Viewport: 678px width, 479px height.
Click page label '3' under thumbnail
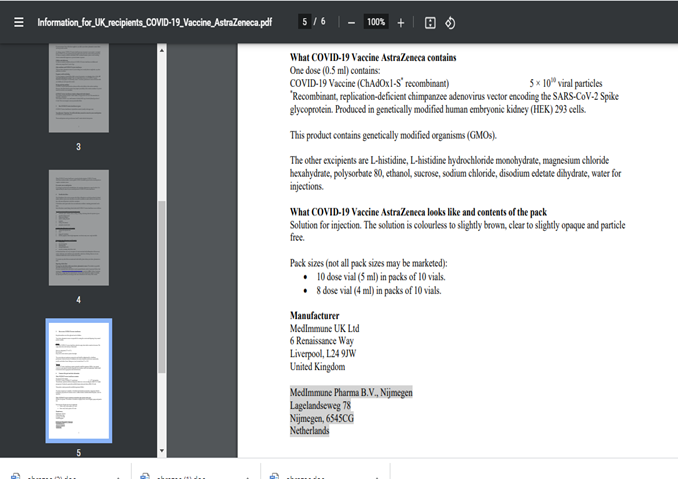point(78,147)
